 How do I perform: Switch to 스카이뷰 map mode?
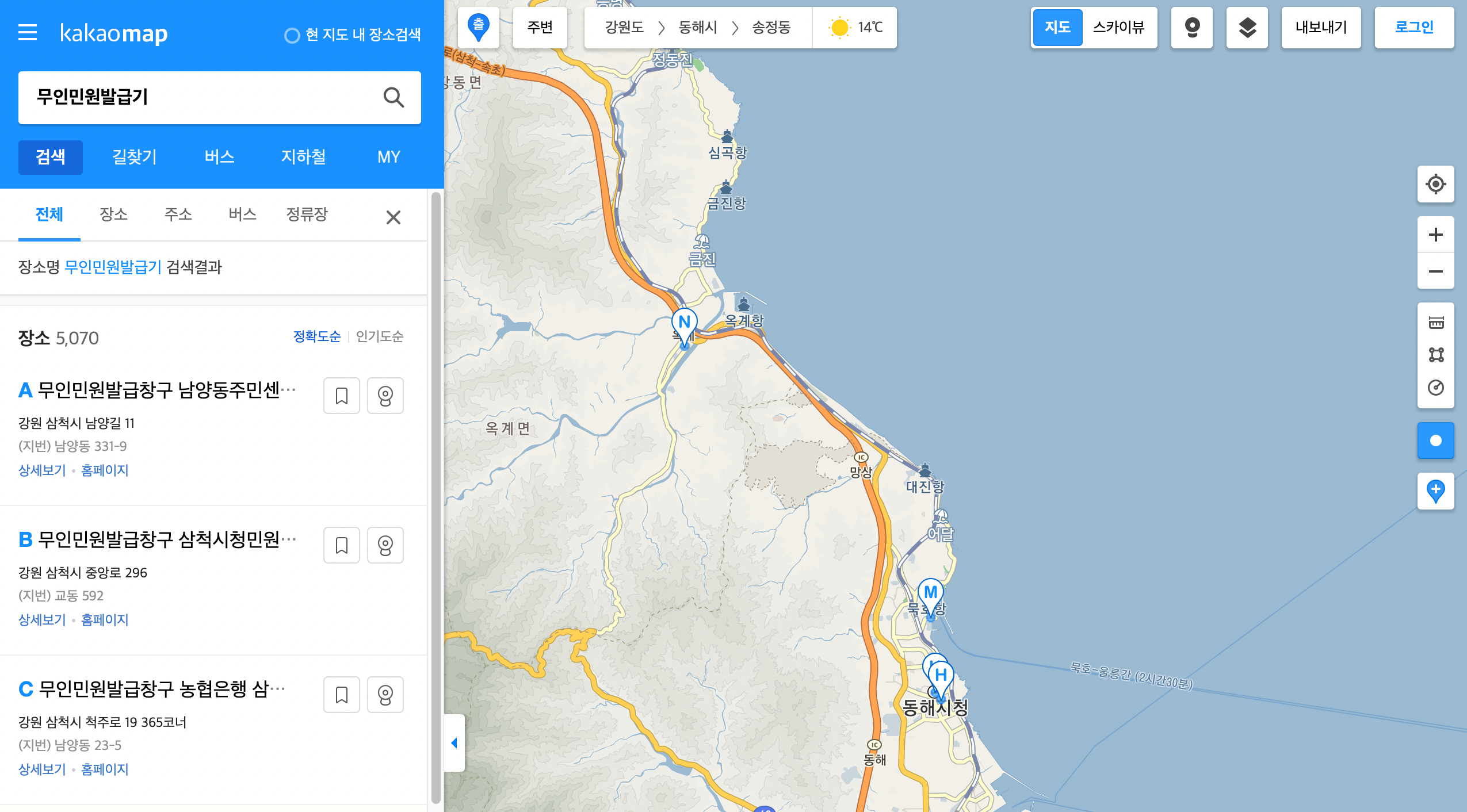(1118, 28)
